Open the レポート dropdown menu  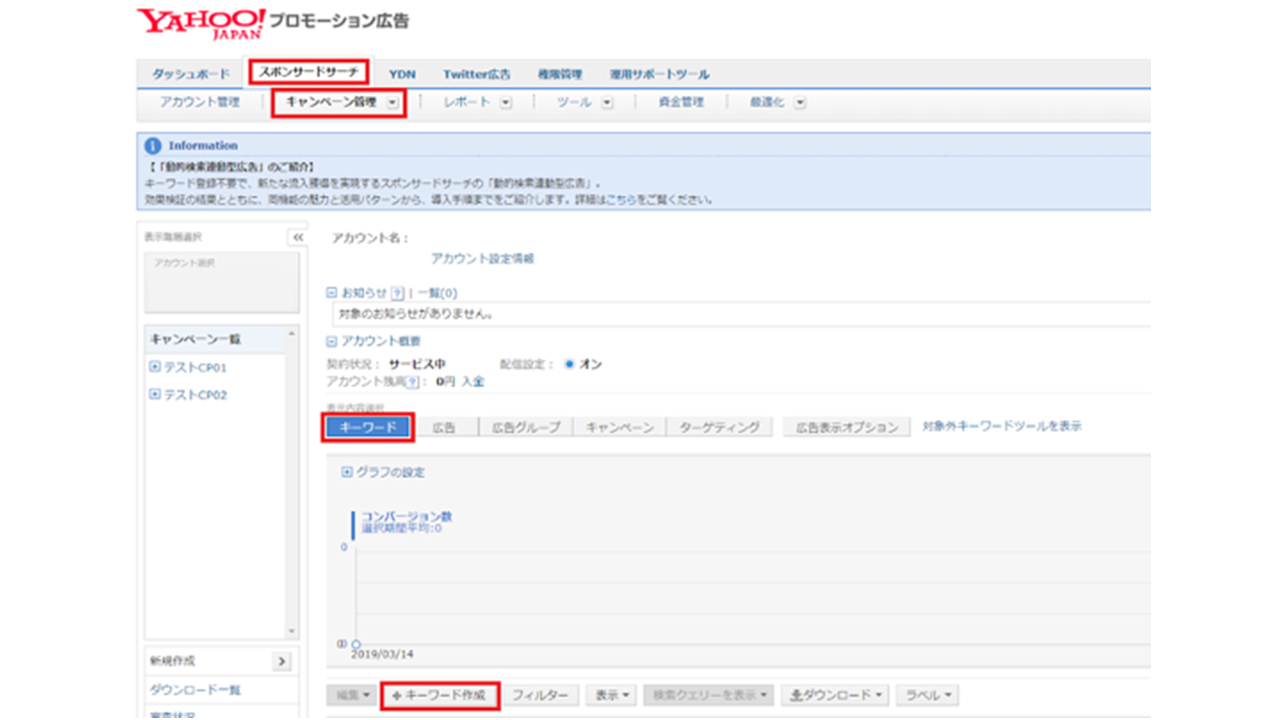point(478,102)
